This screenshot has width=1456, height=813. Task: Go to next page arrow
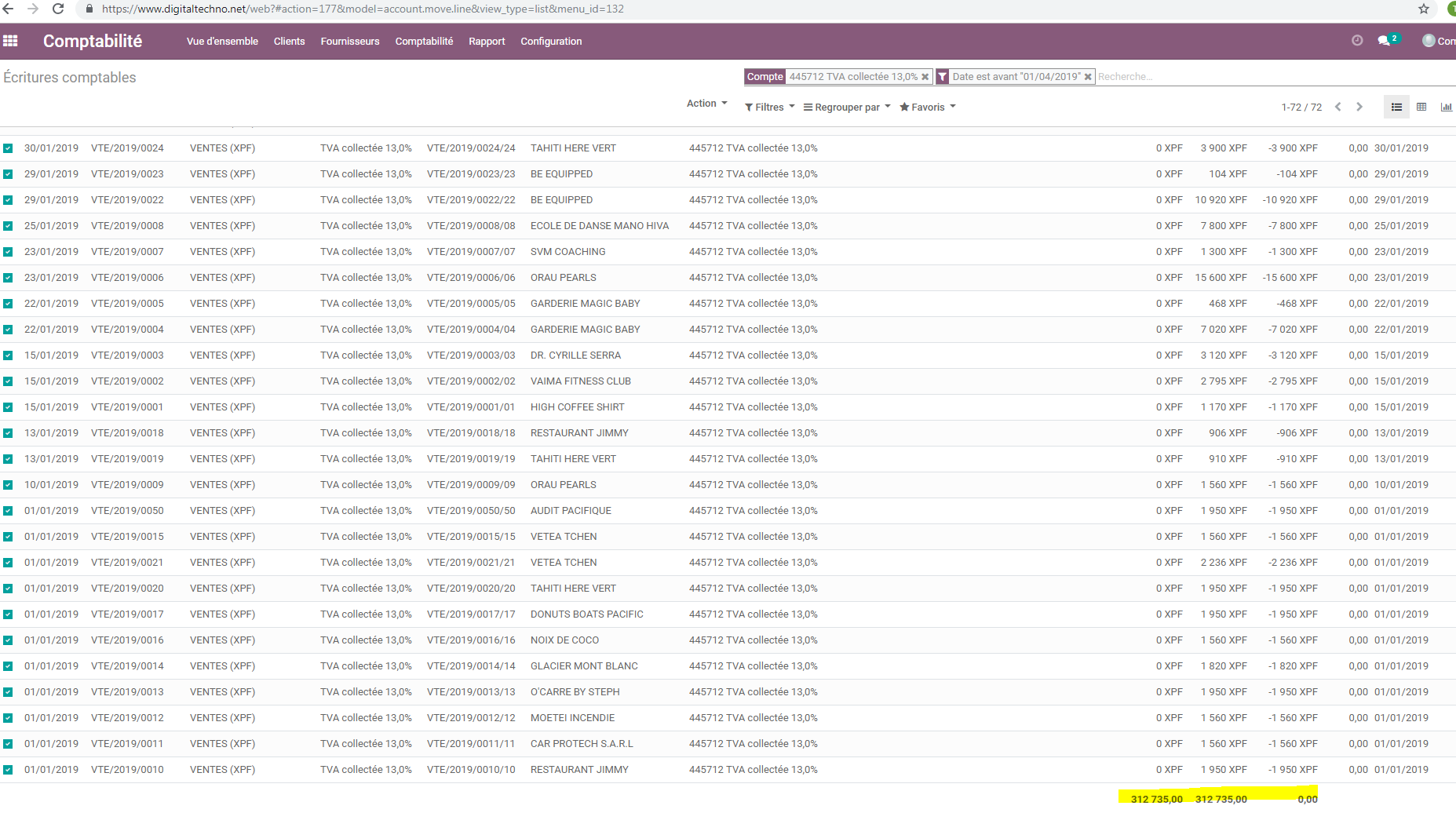[x=1359, y=108]
